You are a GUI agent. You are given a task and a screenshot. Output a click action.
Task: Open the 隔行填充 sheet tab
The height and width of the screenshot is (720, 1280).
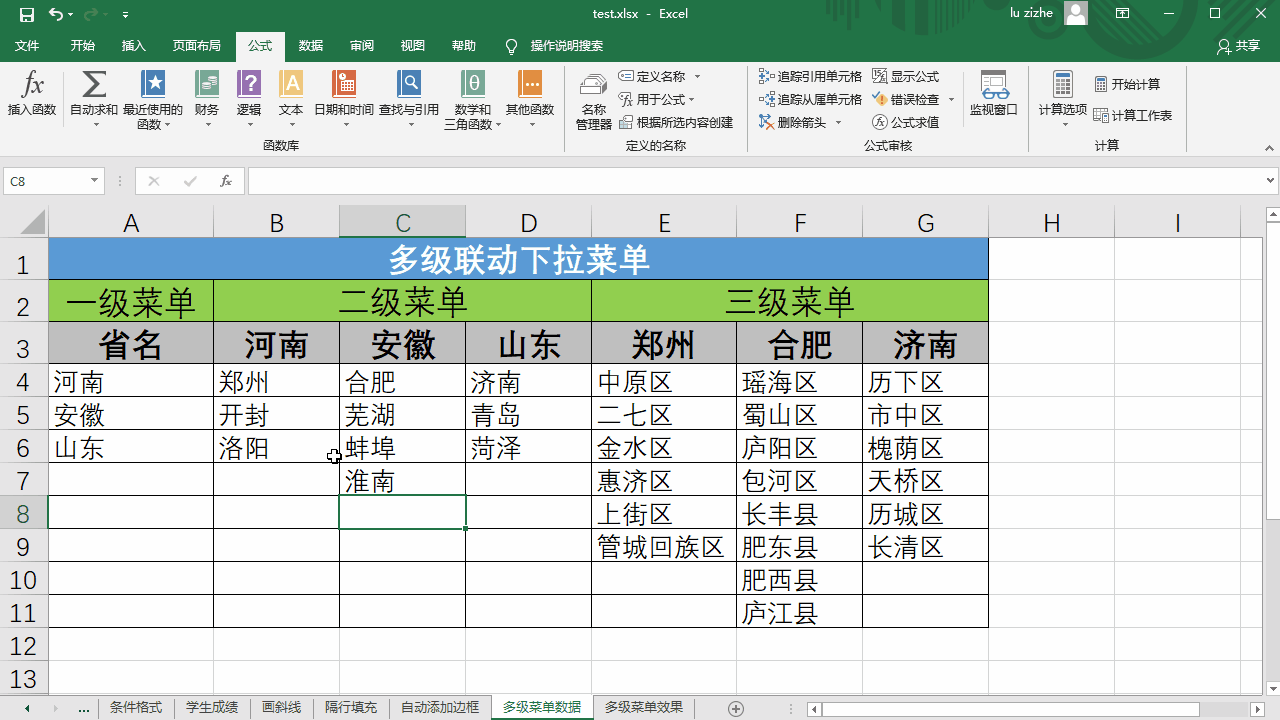pos(351,707)
